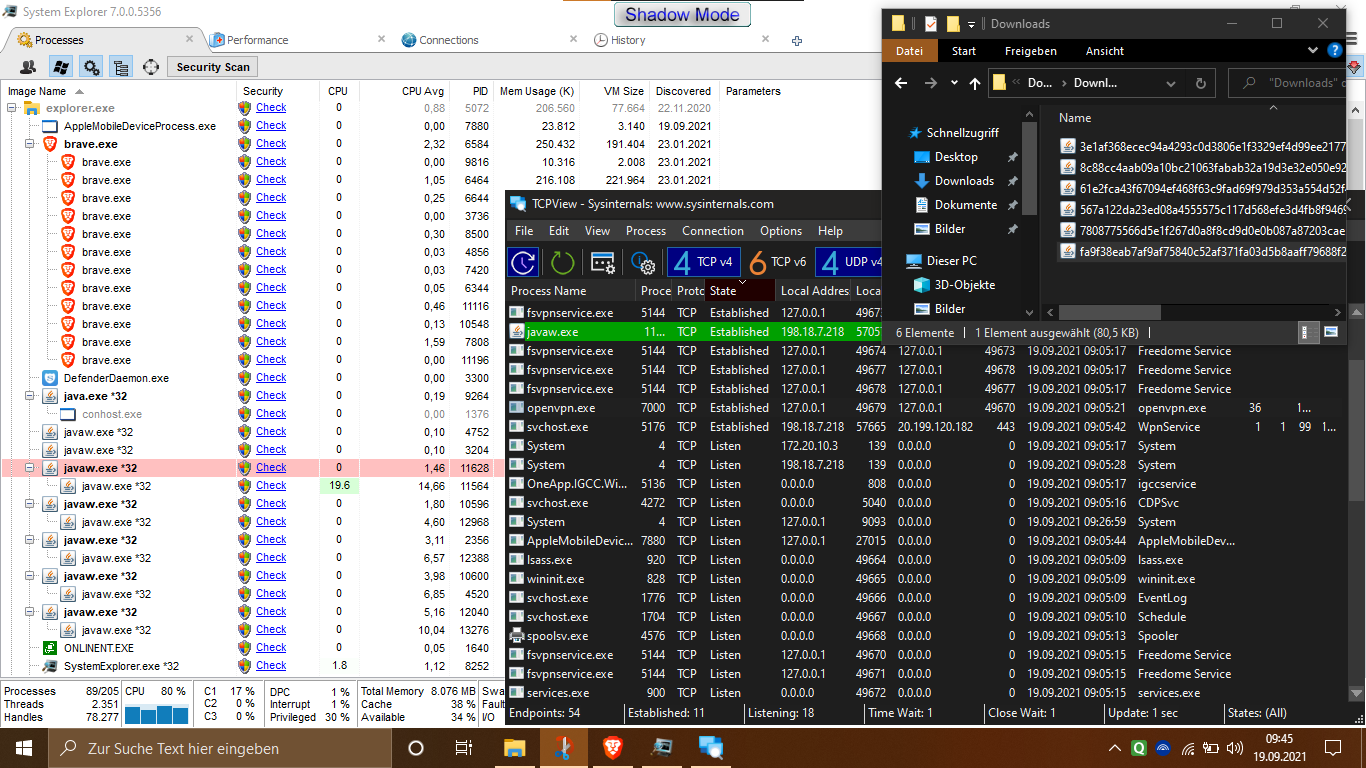Select the green javaw.exe row in TCPView
The image size is (1366, 768).
694,332
